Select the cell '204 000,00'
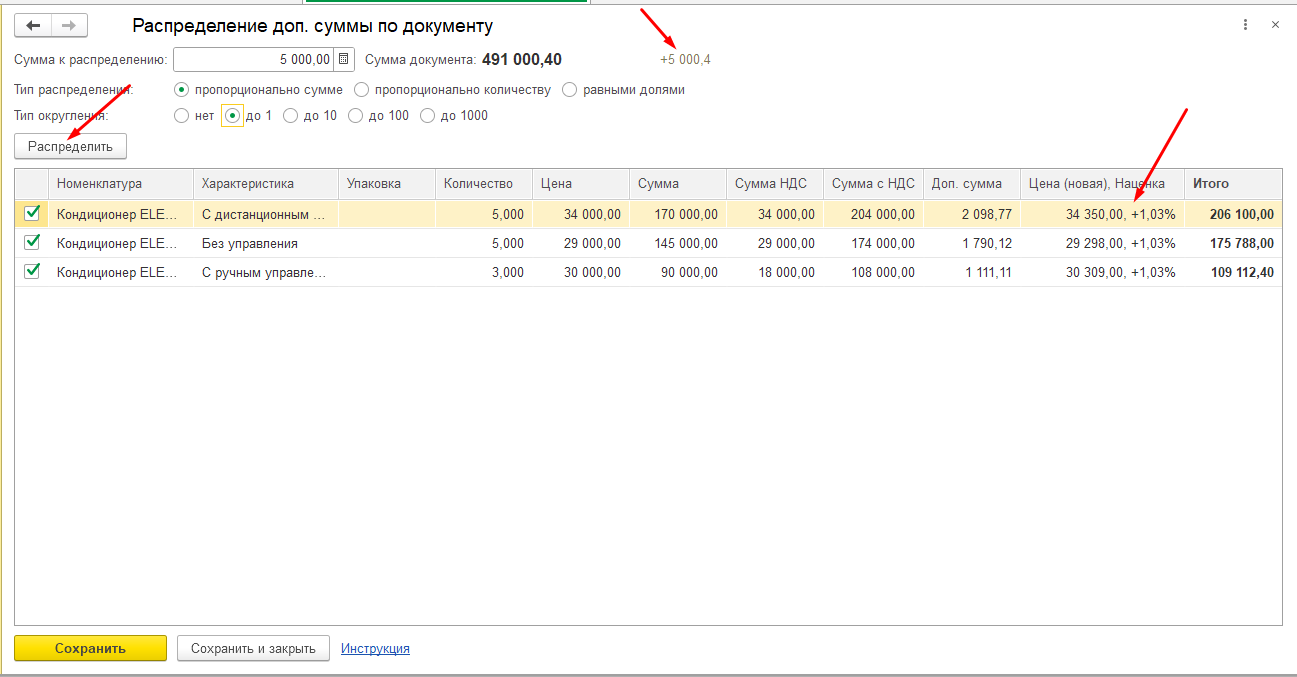This screenshot has height=677, width=1297. pos(873,214)
